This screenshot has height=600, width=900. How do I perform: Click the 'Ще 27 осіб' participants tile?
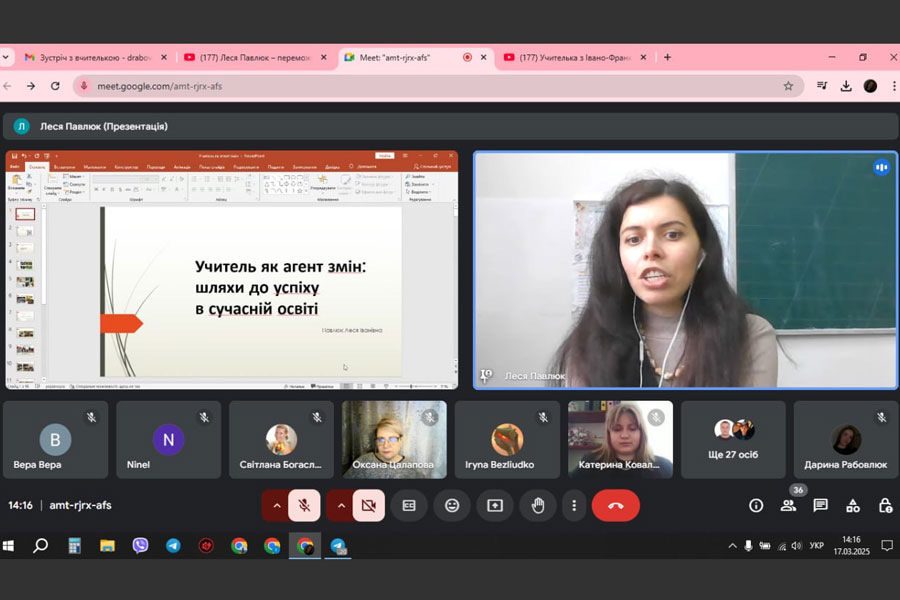[x=733, y=440]
